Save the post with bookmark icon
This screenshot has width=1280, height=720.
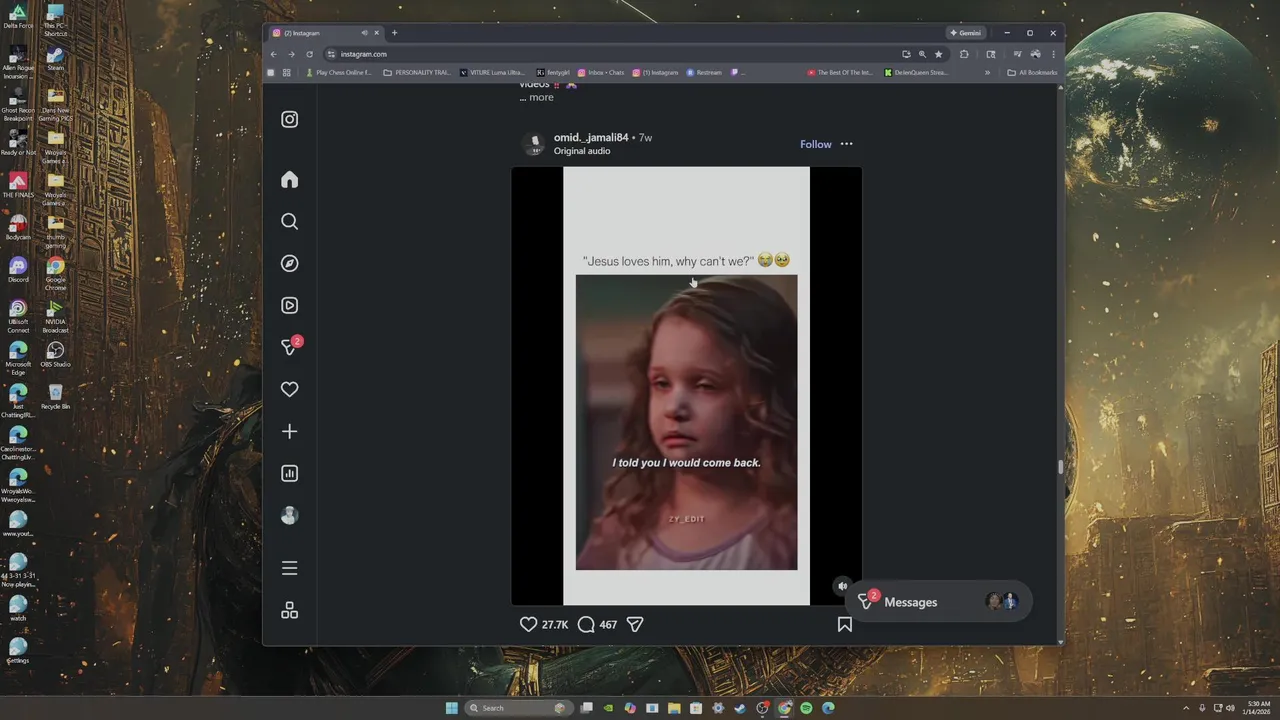(844, 624)
